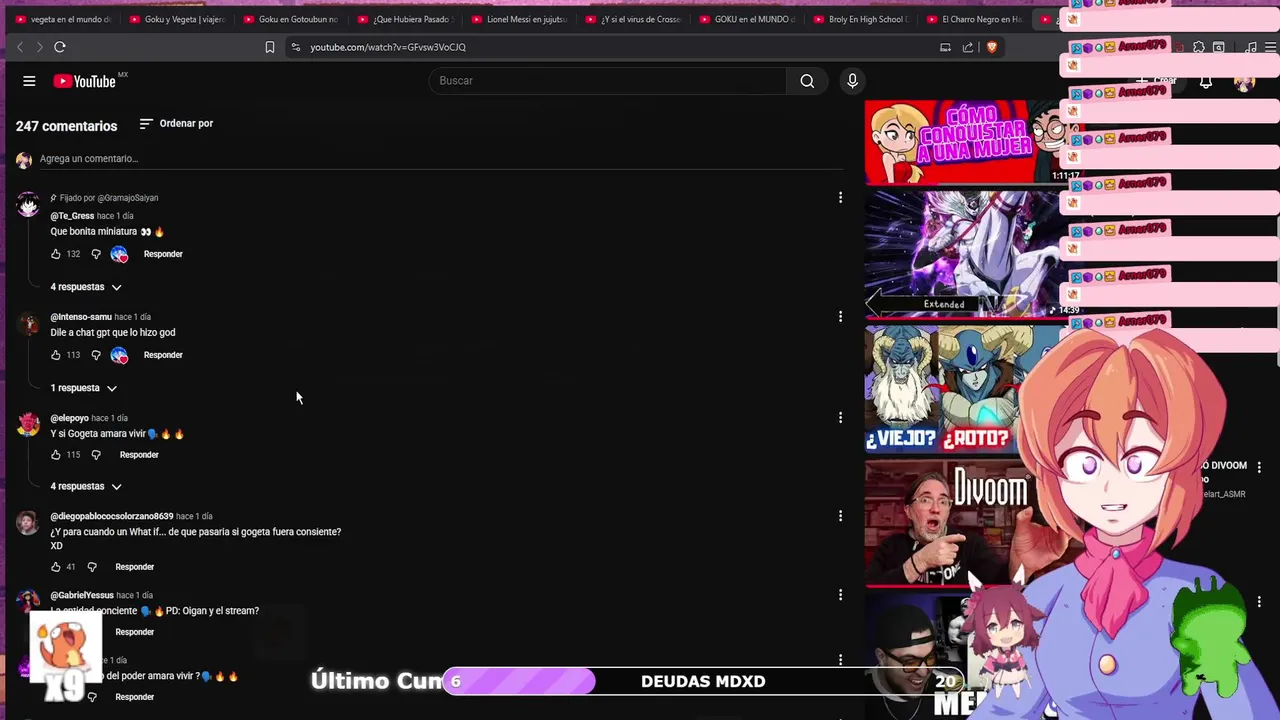Switch to 'El Charro Negro' tab
Image resolution: width=1280 pixels, height=720 pixels.
coord(977,19)
